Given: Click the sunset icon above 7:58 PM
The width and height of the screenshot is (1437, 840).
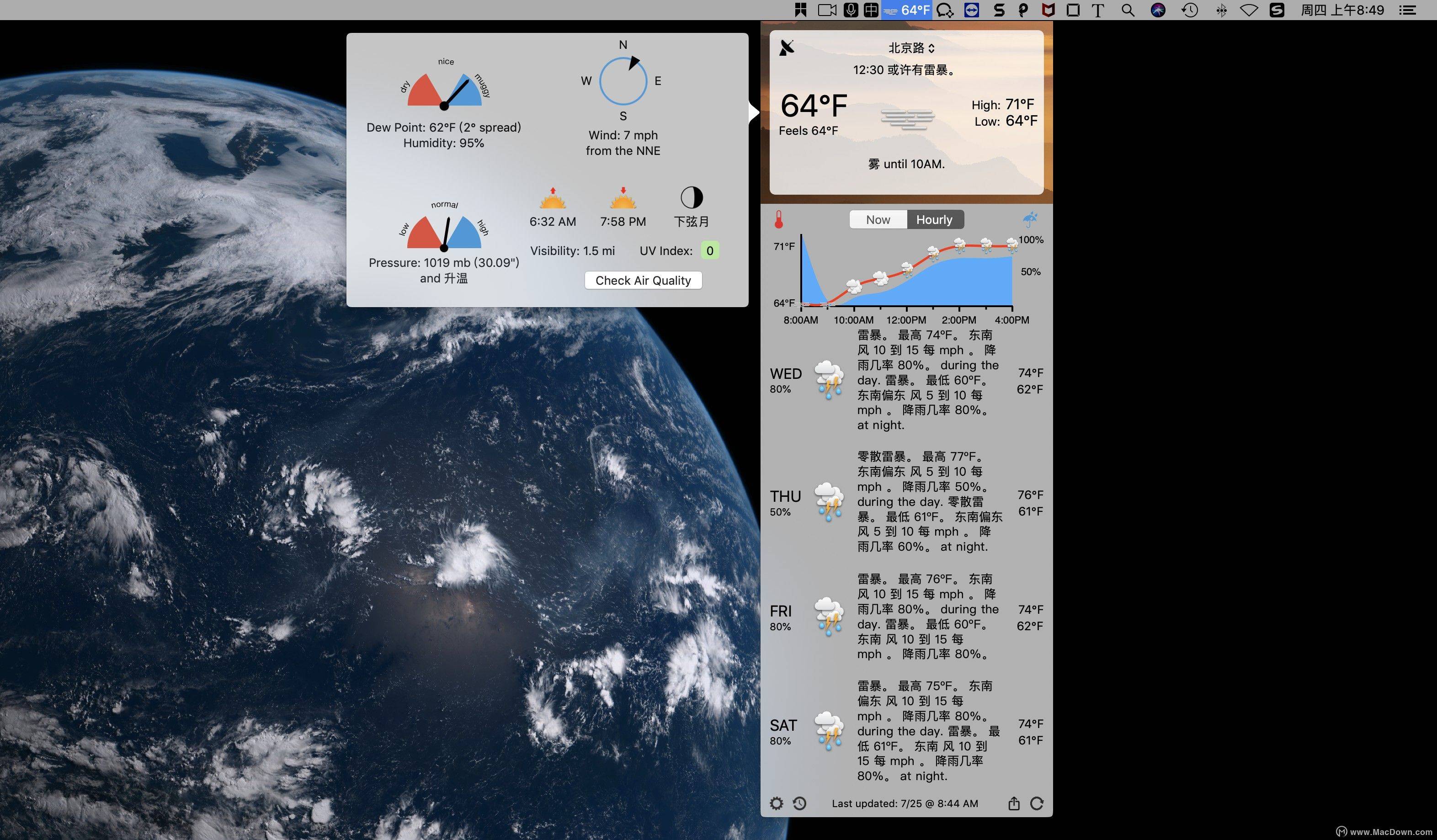Looking at the screenshot, I should [623, 198].
